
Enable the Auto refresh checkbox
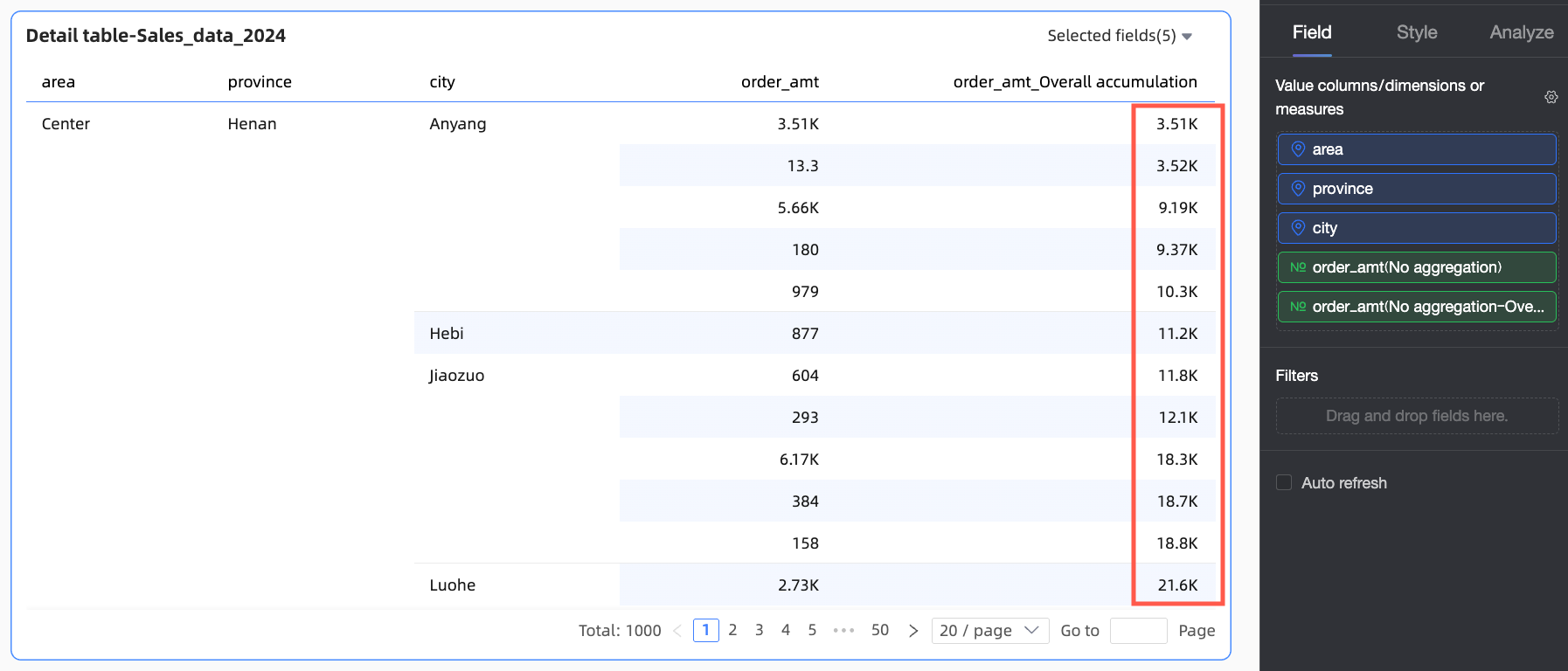1284,483
